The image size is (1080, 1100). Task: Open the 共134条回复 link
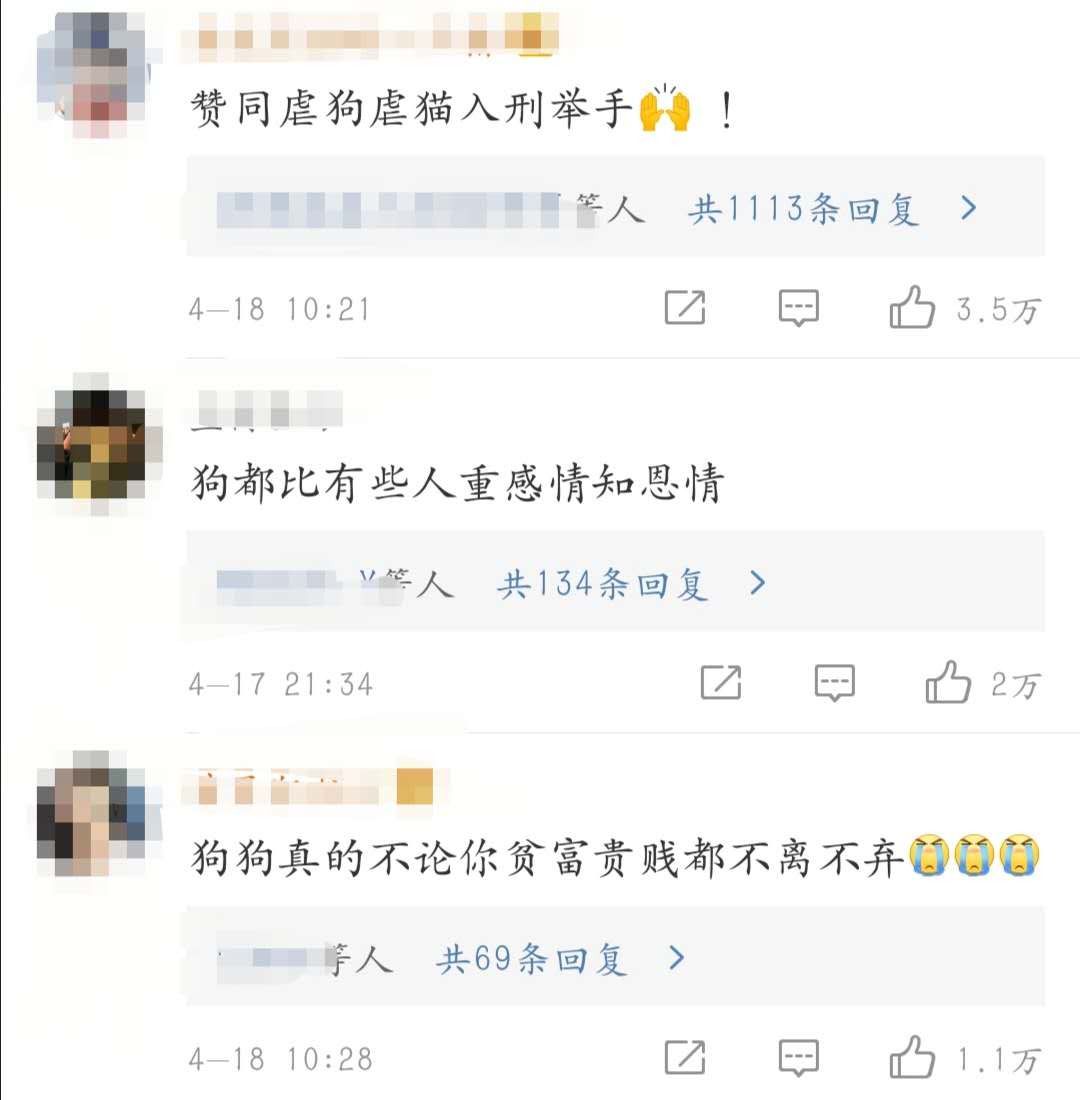coord(602,584)
